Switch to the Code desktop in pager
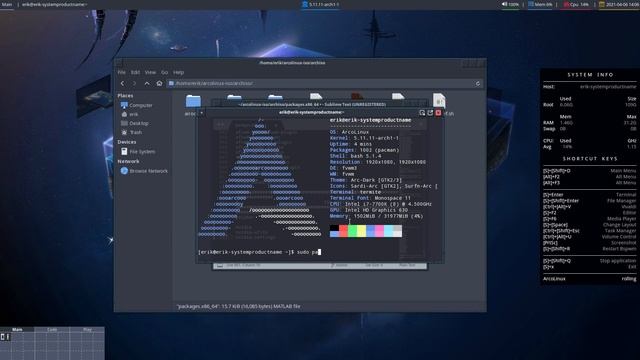This screenshot has width=640, height=360. pos(52,329)
